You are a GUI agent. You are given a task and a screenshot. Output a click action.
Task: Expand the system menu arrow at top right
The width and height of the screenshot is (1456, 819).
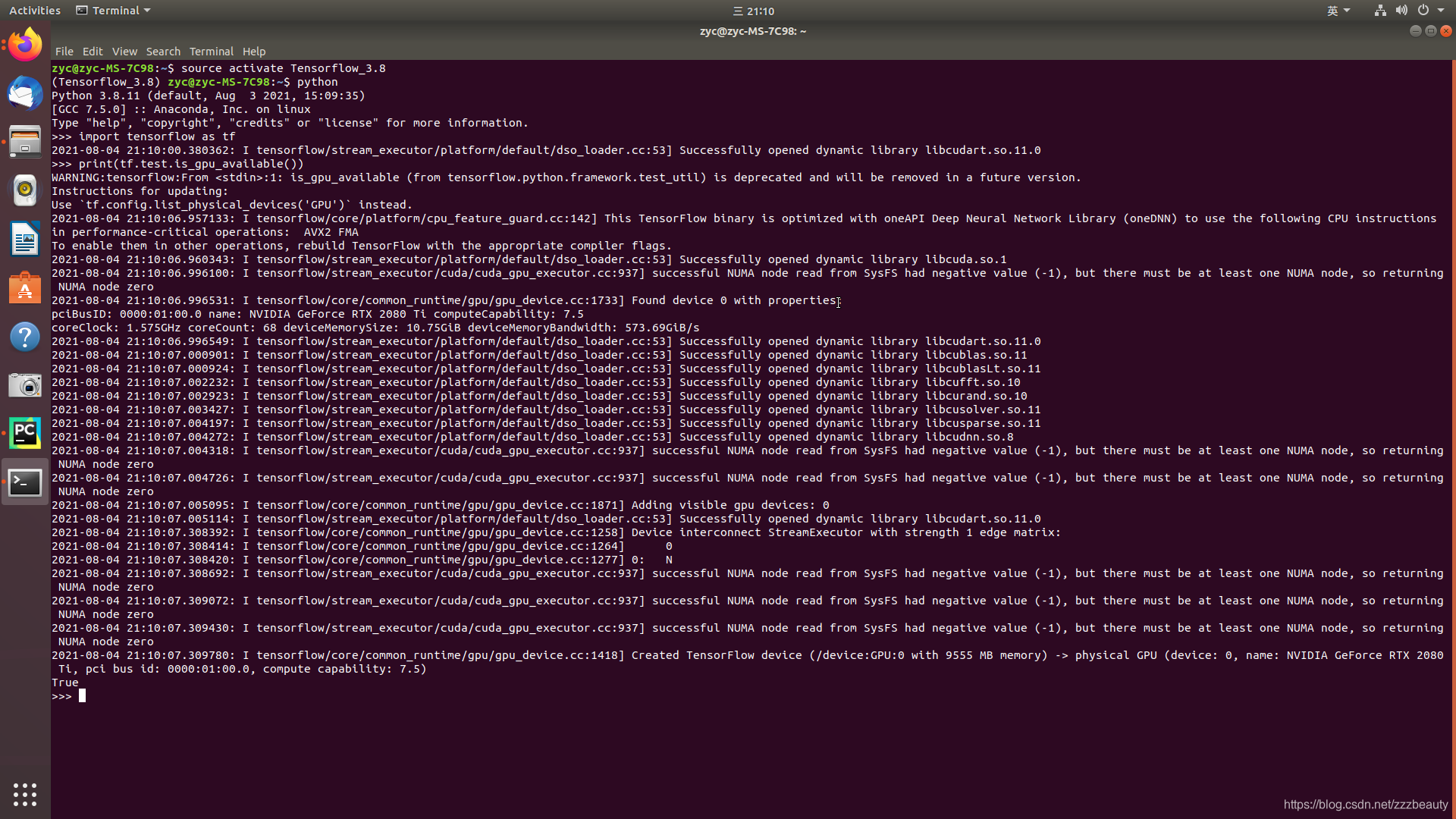[1441, 11]
